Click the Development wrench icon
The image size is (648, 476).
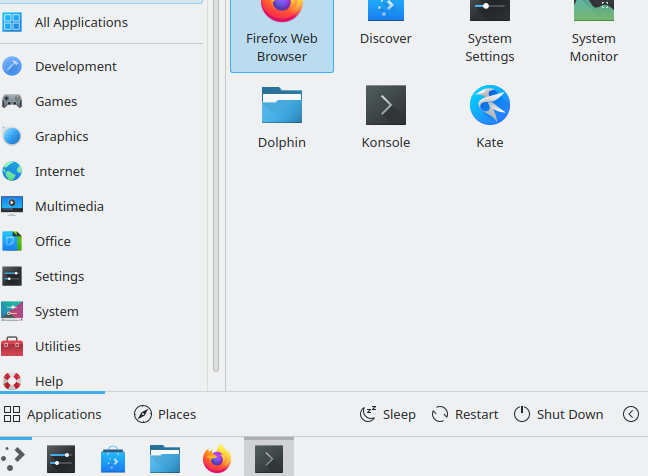tap(12, 66)
